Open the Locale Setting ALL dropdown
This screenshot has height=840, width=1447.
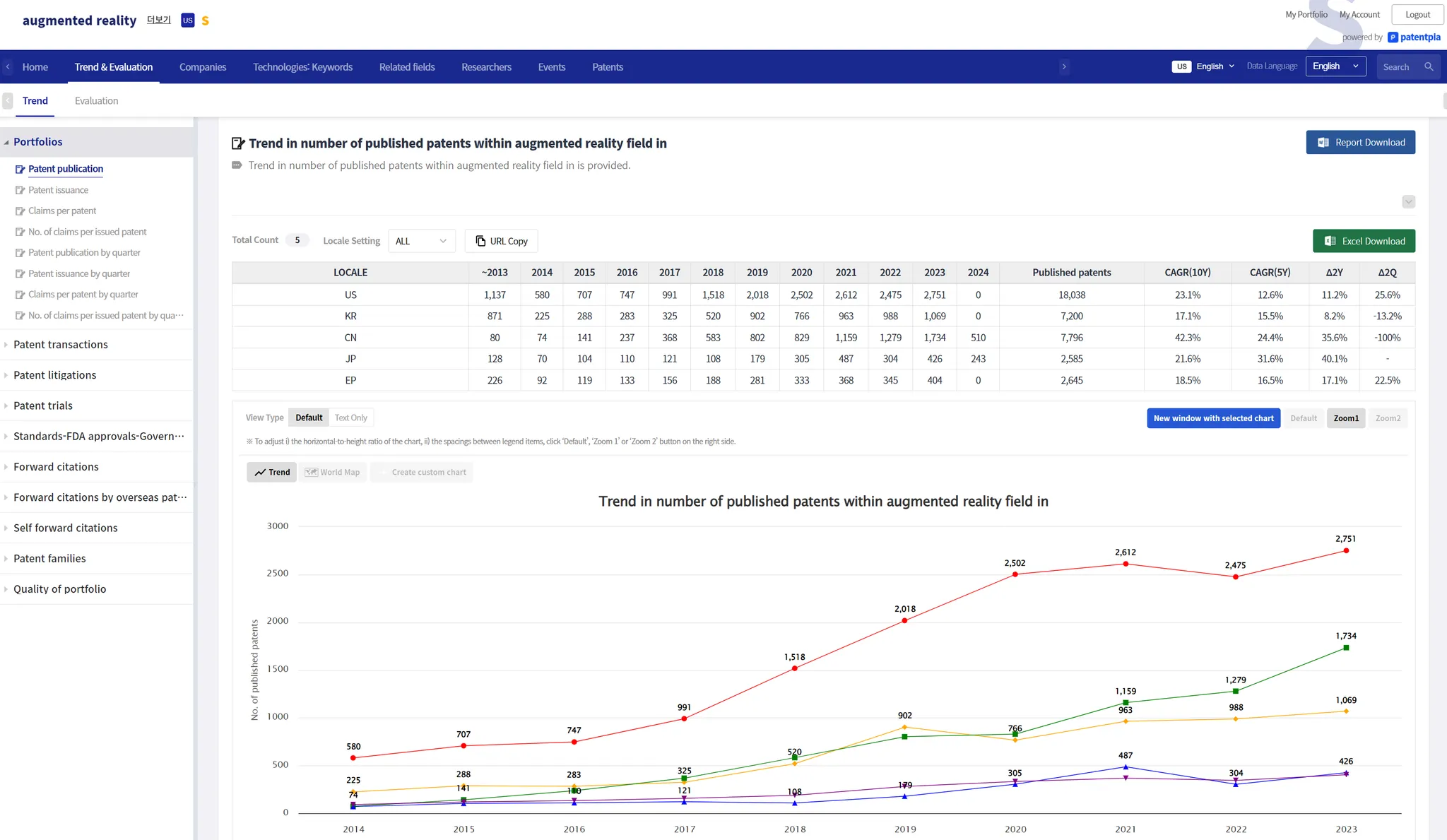[421, 241]
